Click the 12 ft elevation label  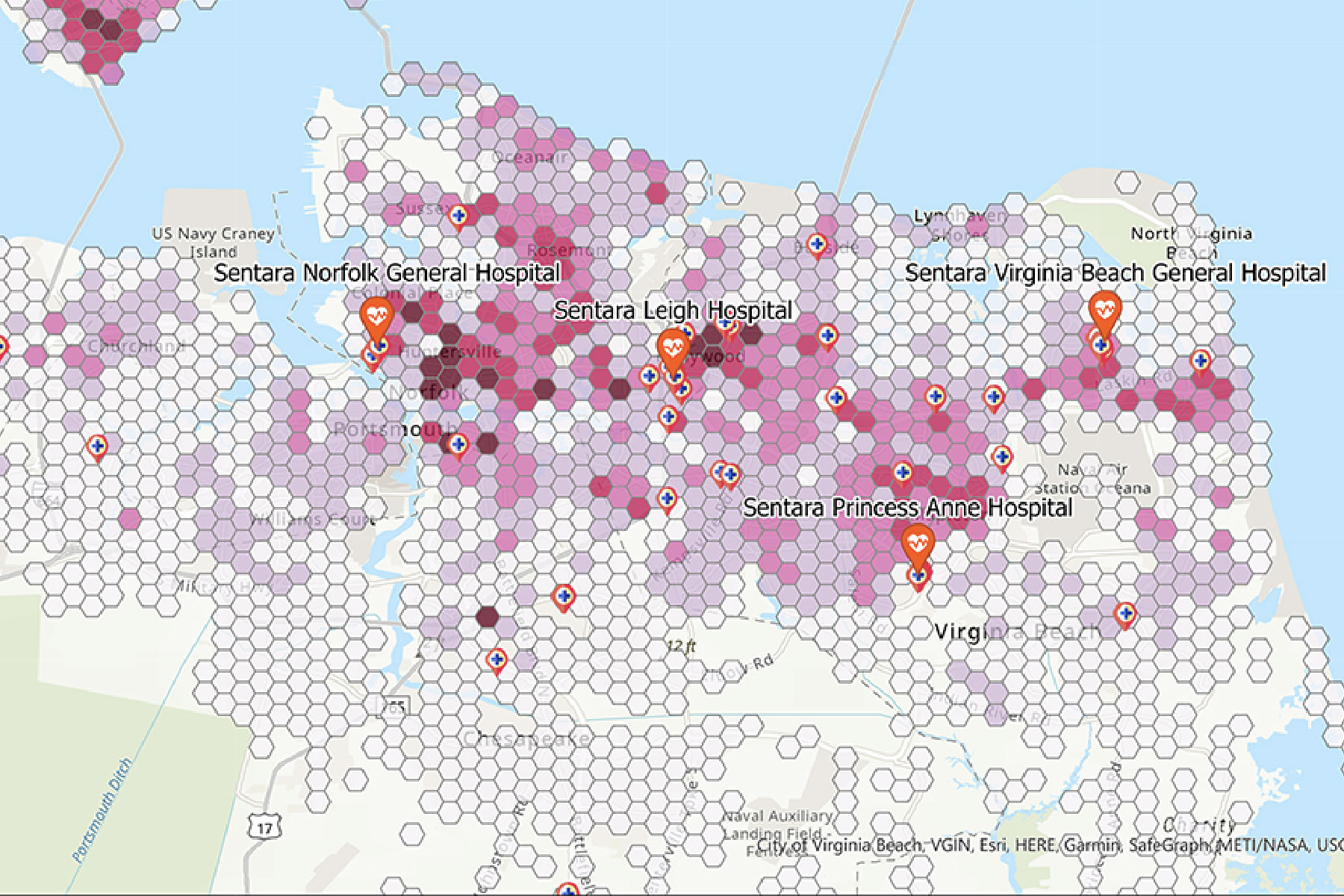point(682,646)
